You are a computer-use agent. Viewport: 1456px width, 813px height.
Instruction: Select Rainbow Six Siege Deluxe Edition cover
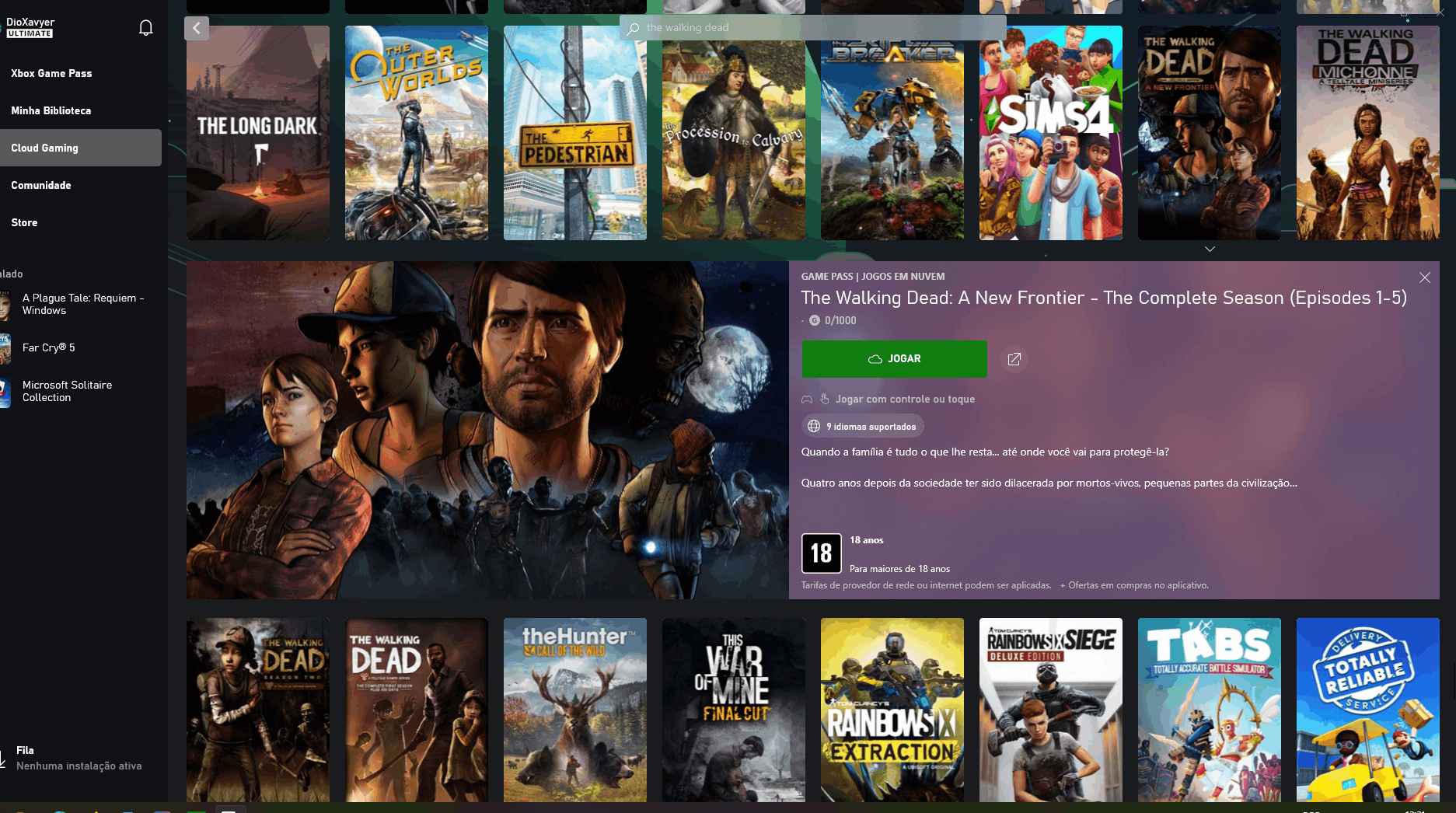point(1051,710)
